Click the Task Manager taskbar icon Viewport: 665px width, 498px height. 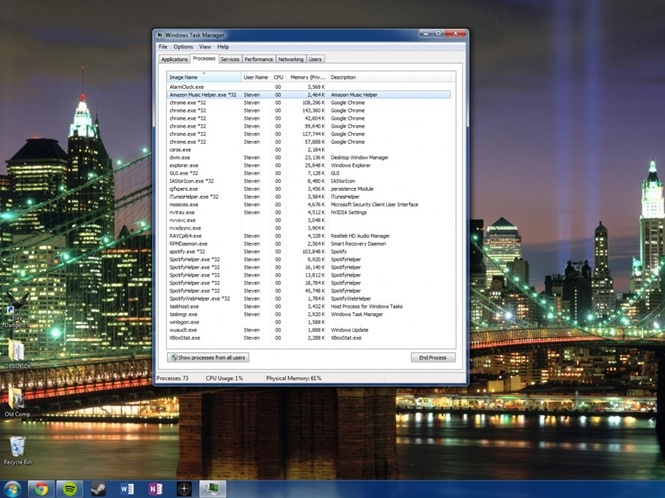point(212,489)
